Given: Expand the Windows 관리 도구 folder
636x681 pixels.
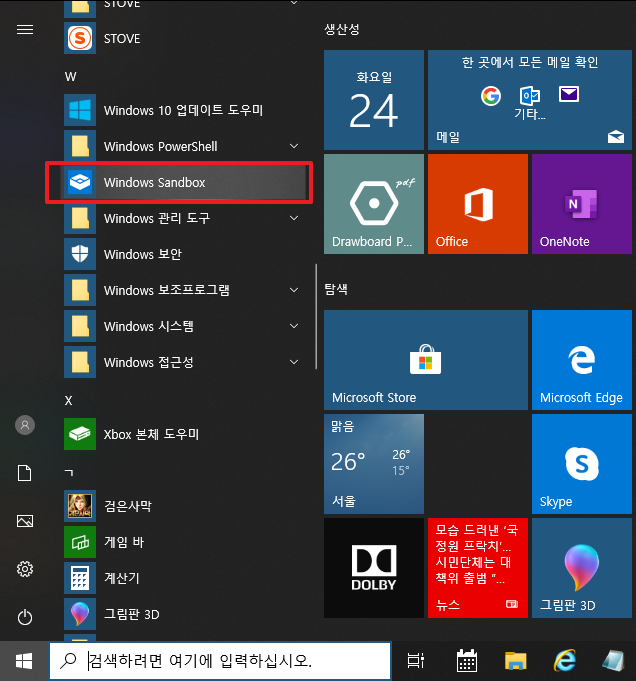Looking at the screenshot, I should (x=185, y=218).
